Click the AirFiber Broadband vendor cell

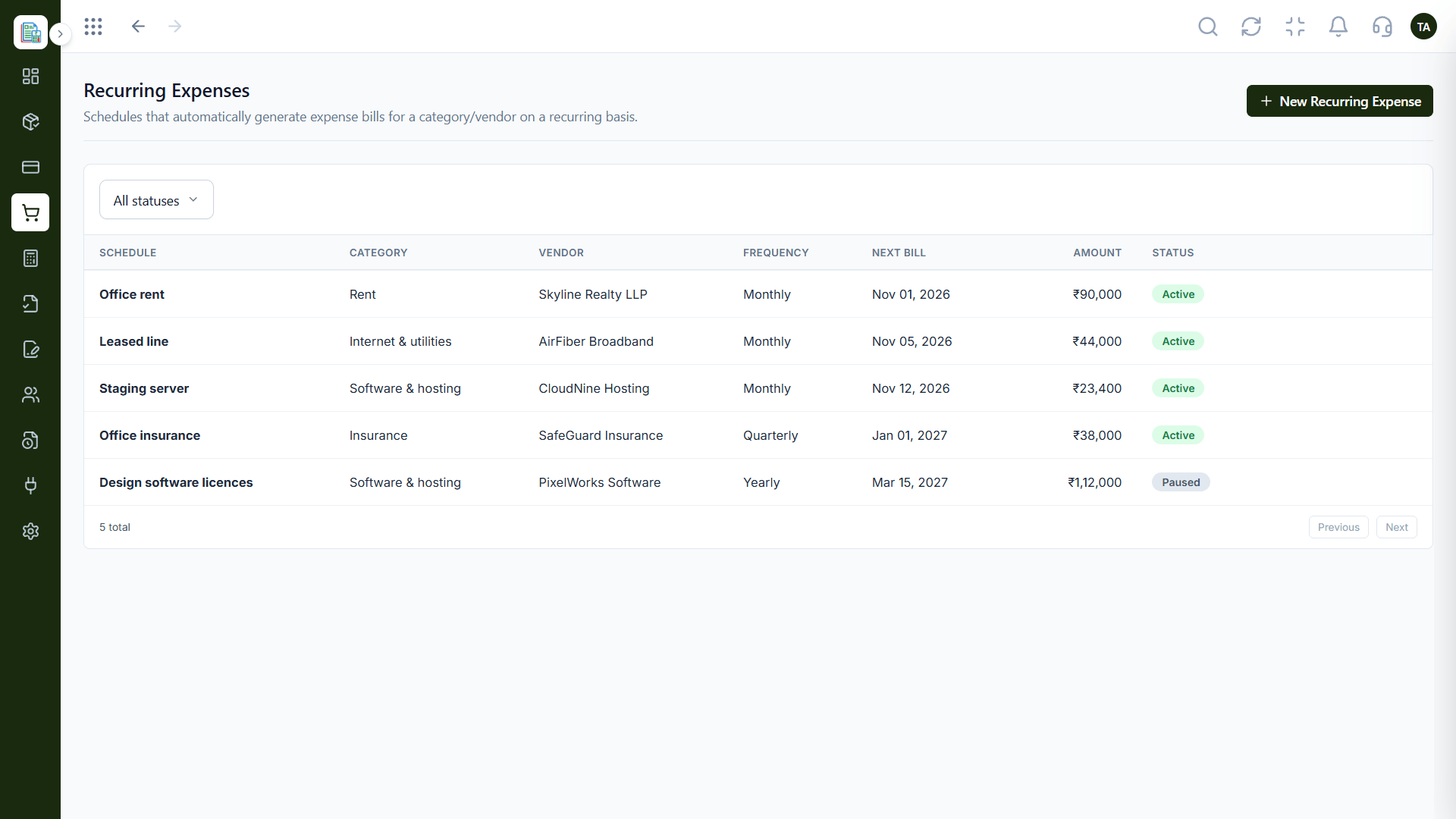click(x=596, y=341)
